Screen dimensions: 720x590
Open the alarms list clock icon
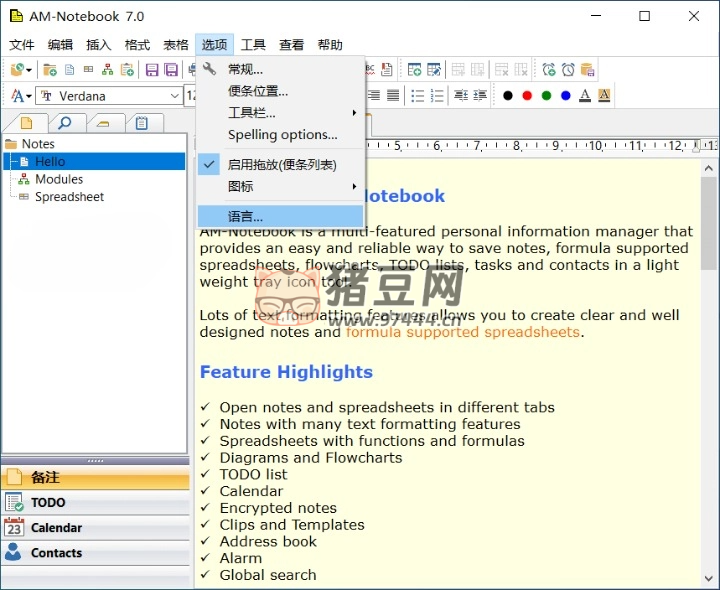568,70
